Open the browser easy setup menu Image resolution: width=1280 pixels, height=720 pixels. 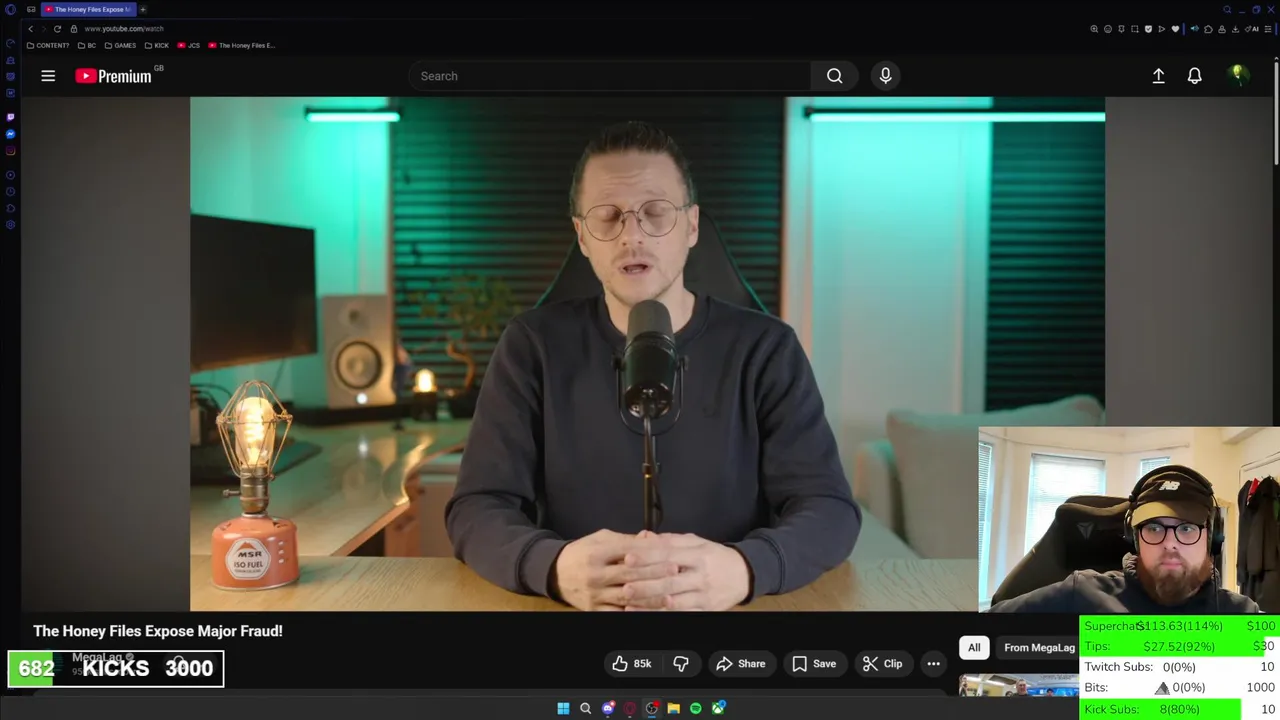pos(1268,29)
